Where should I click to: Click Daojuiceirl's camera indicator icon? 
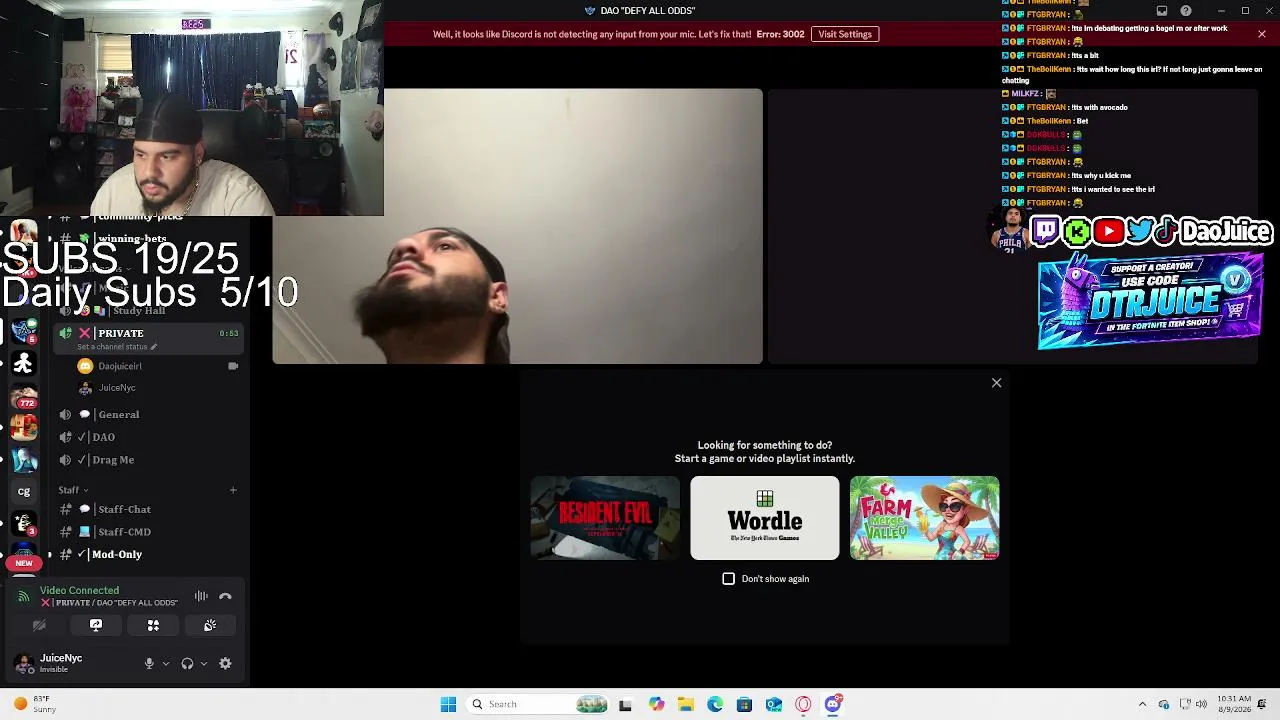tap(233, 366)
